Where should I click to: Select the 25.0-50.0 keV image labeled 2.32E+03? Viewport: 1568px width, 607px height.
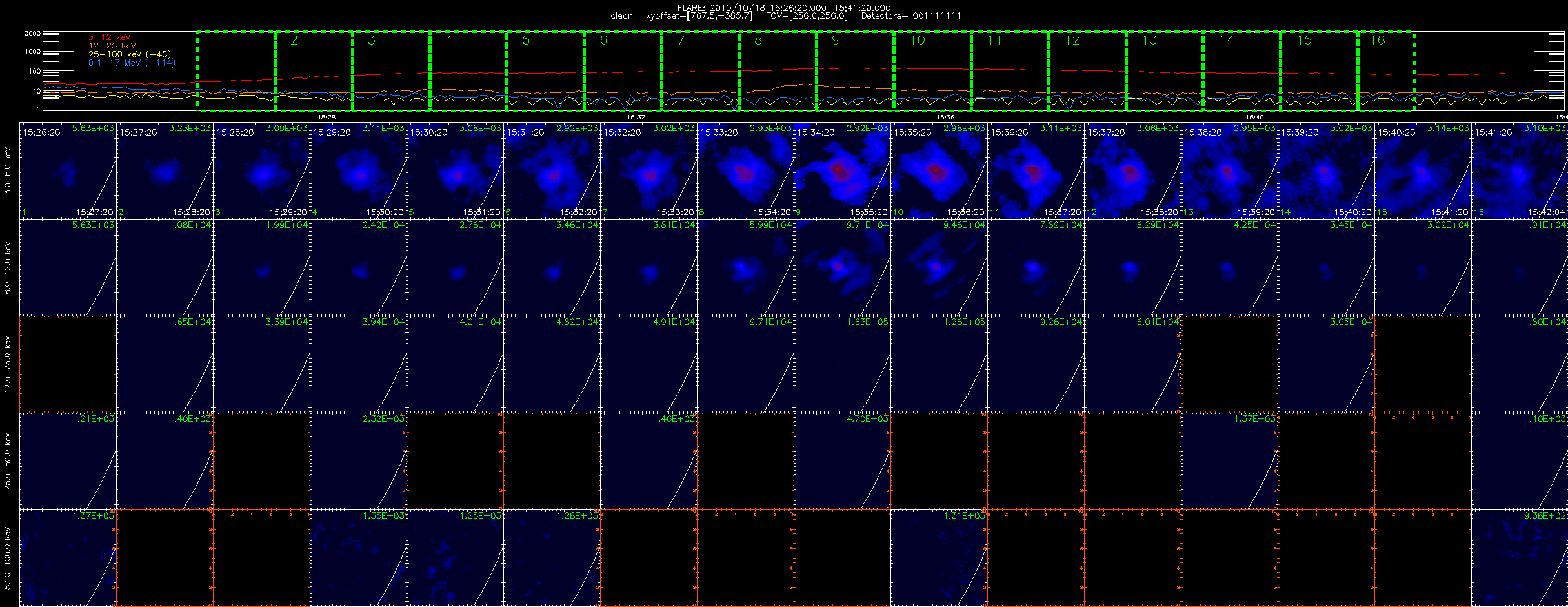358,461
